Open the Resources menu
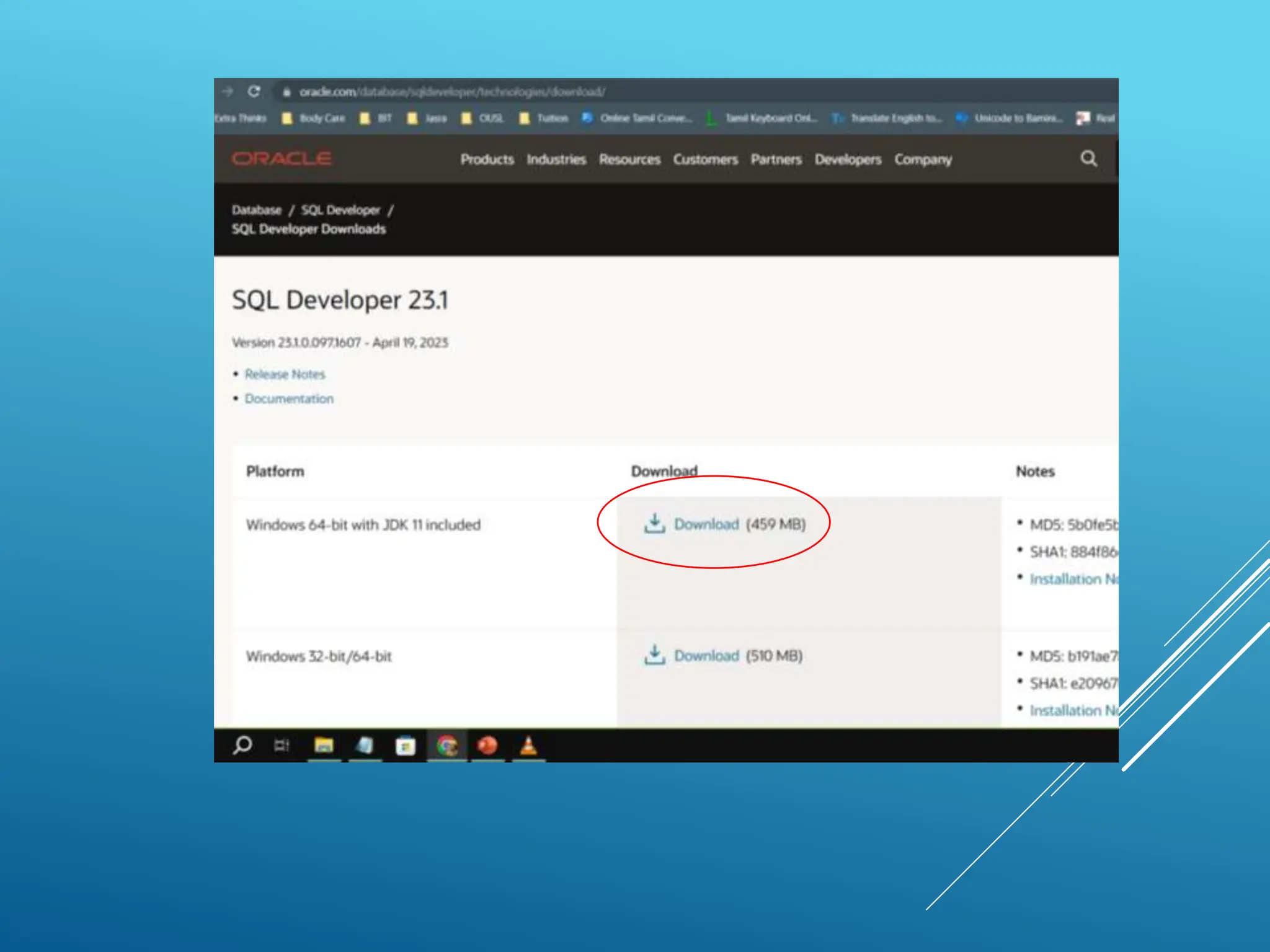Viewport: 1270px width, 952px height. point(629,159)
